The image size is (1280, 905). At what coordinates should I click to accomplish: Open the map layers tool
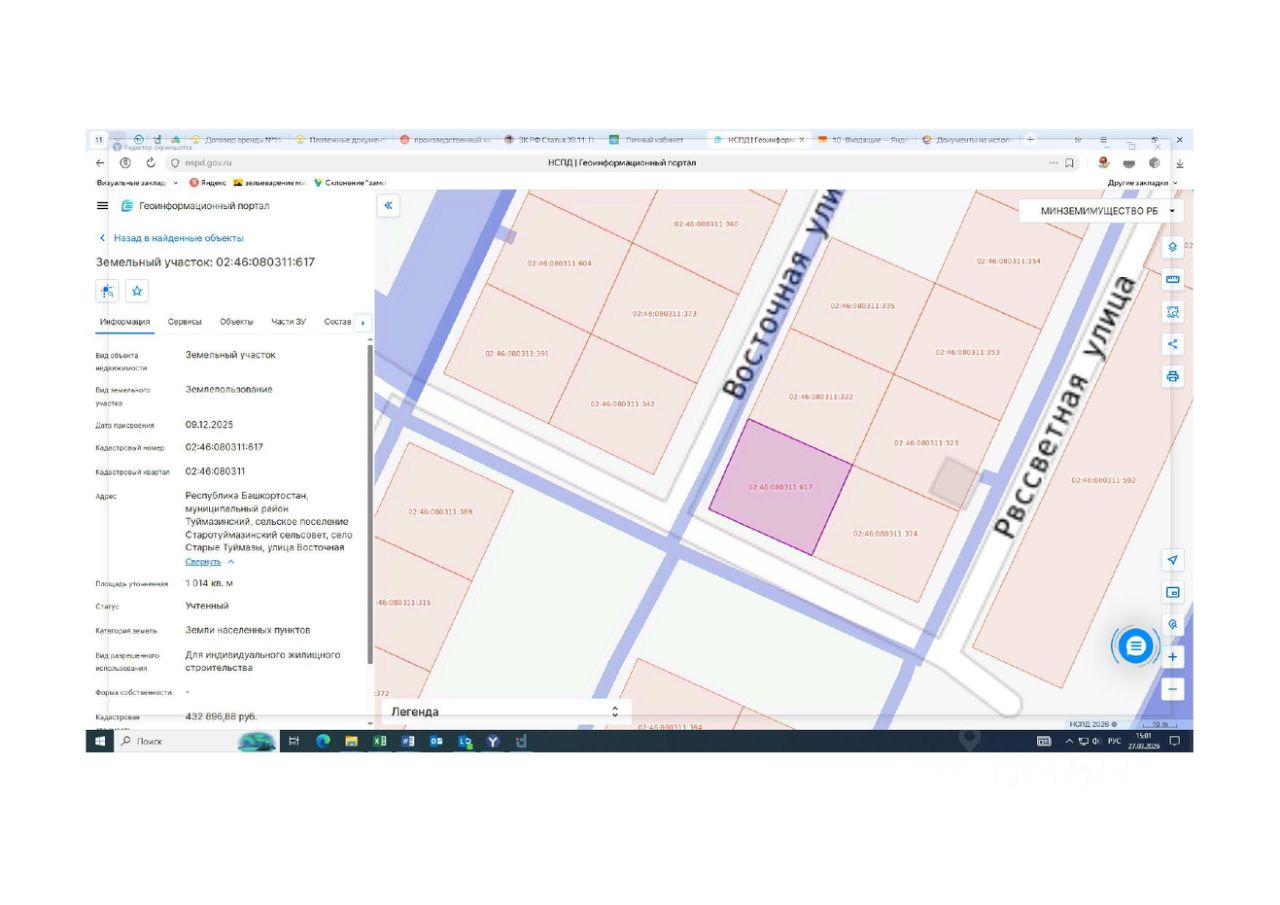click(1173, 247)
